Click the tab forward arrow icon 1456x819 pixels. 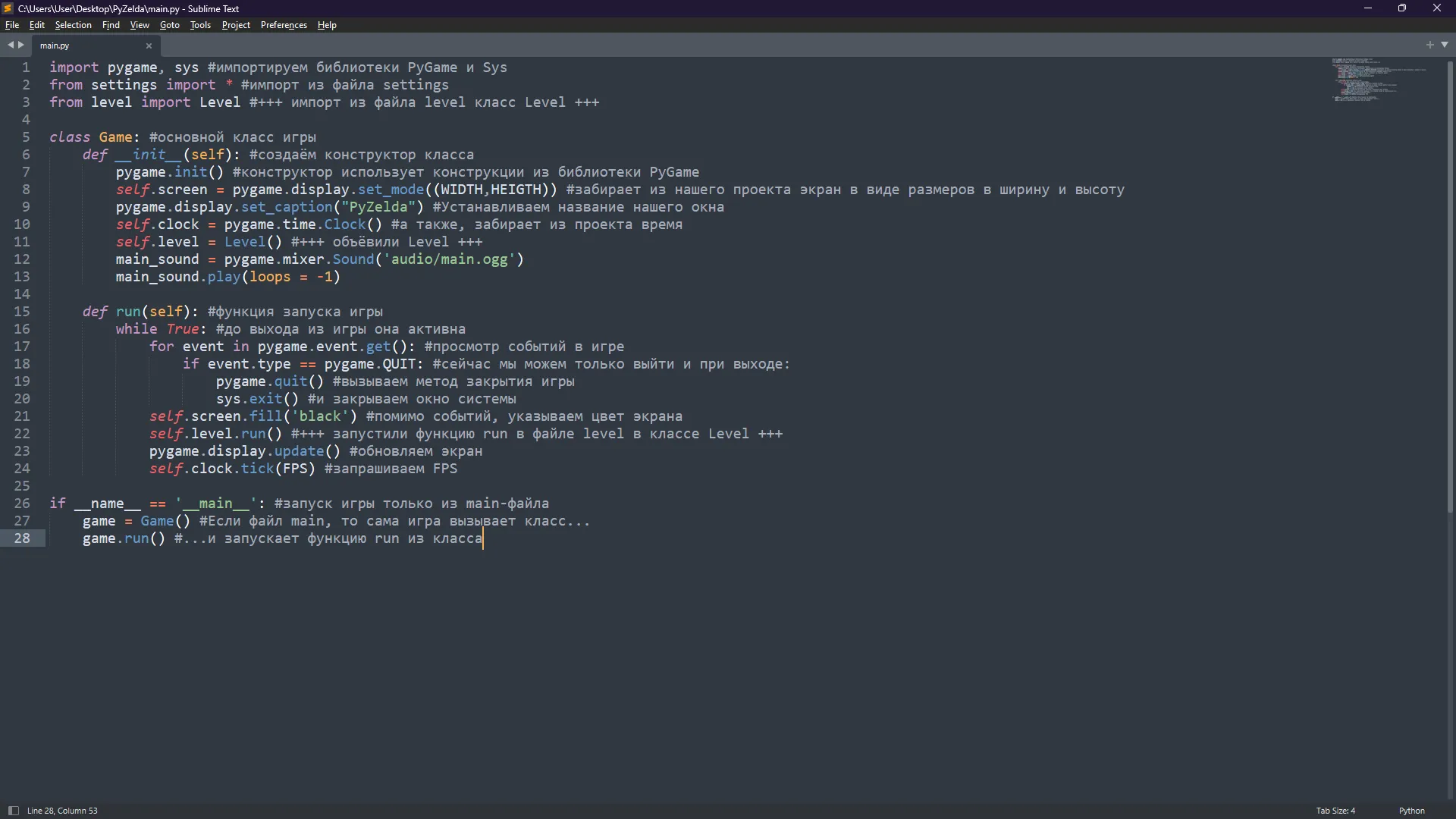click(x=21, y=45)
